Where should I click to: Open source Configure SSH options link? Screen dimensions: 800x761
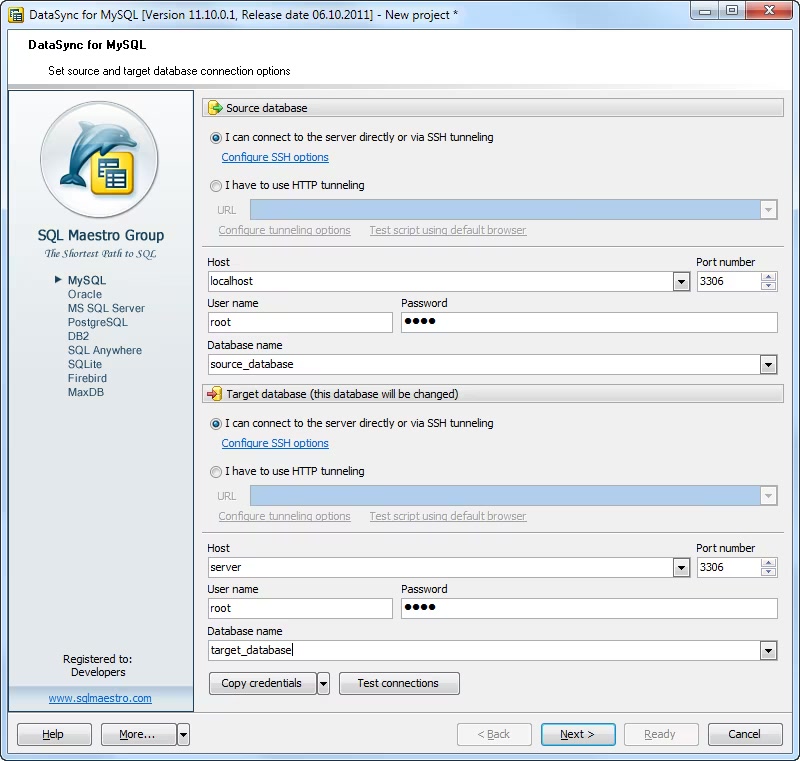275,158
